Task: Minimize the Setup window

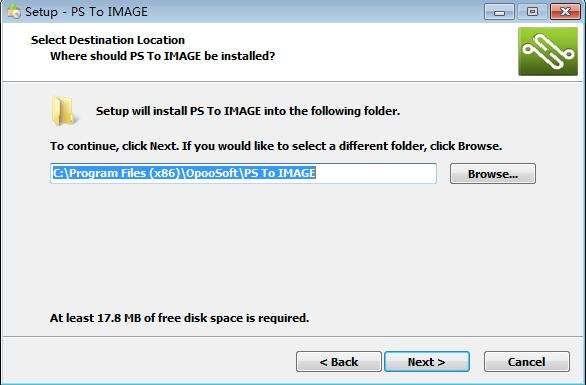Action: [499, 12]
